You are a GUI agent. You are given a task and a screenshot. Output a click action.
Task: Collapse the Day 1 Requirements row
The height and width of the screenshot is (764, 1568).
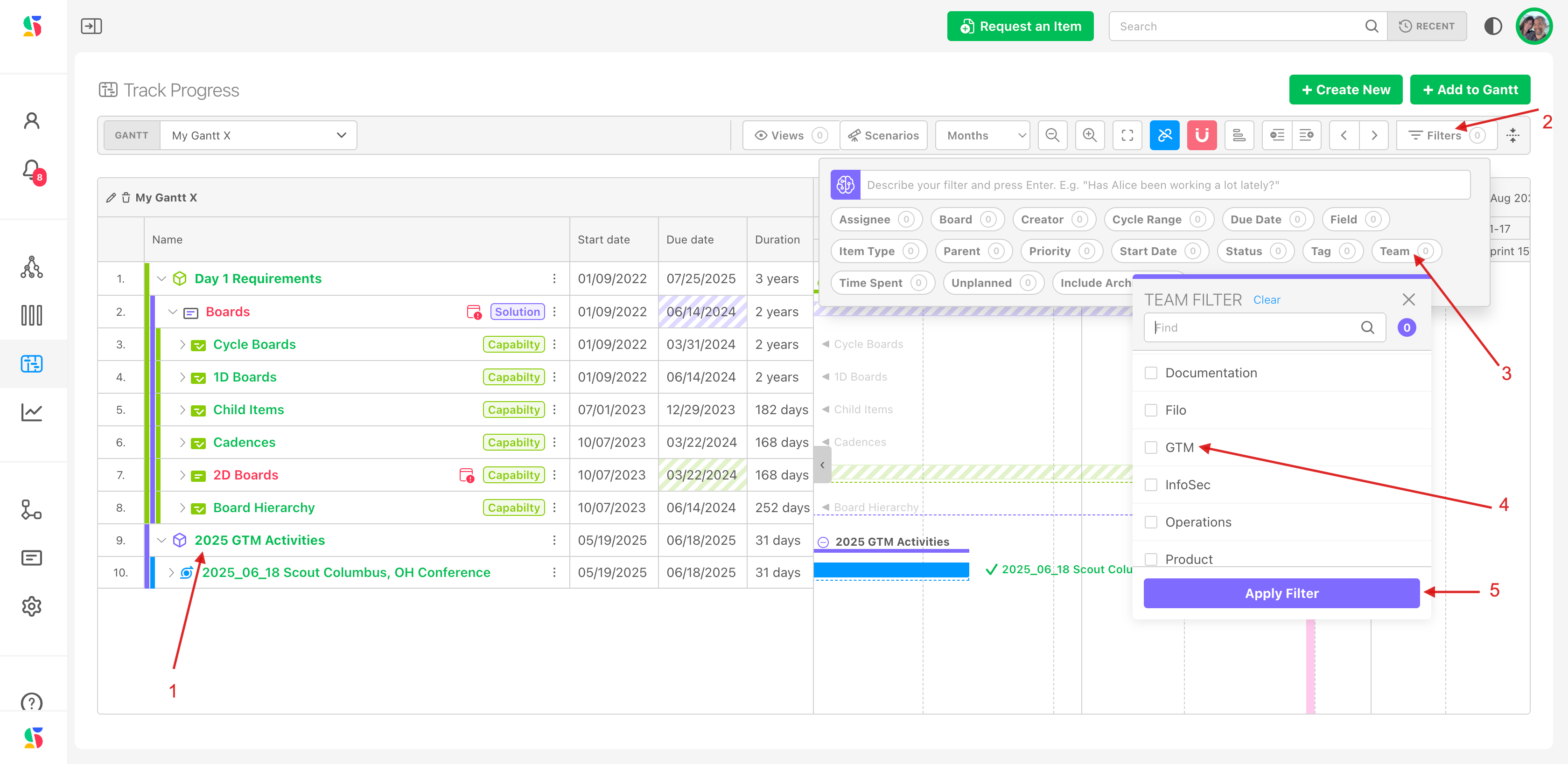(x=161, y=278)
